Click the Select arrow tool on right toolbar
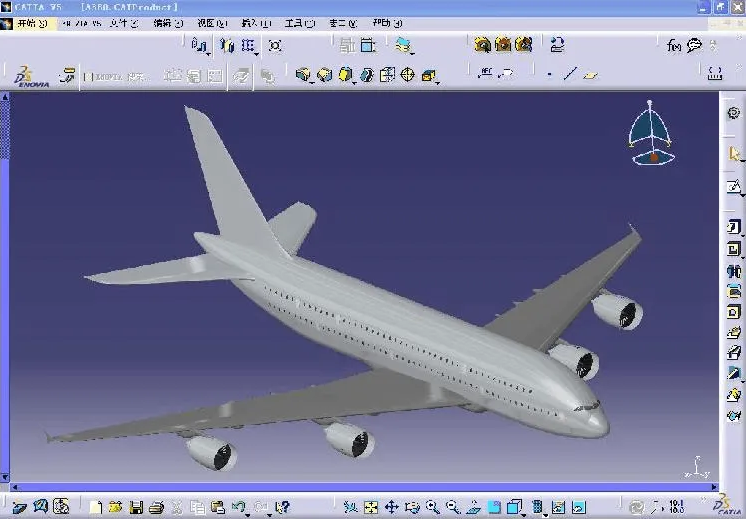The image size is (746, 519). (x=735, y=154)
